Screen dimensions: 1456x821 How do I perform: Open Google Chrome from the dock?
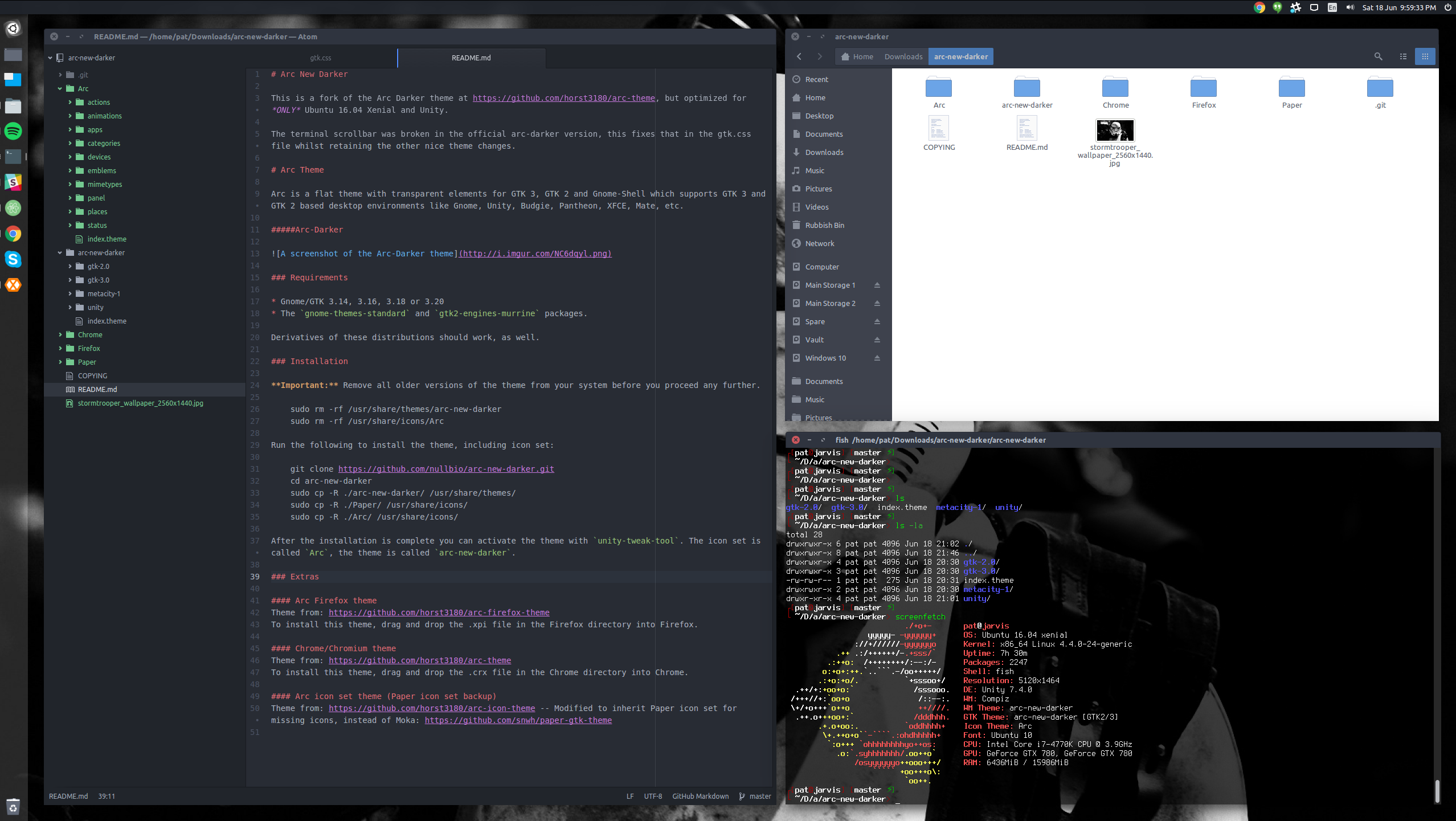13,234
